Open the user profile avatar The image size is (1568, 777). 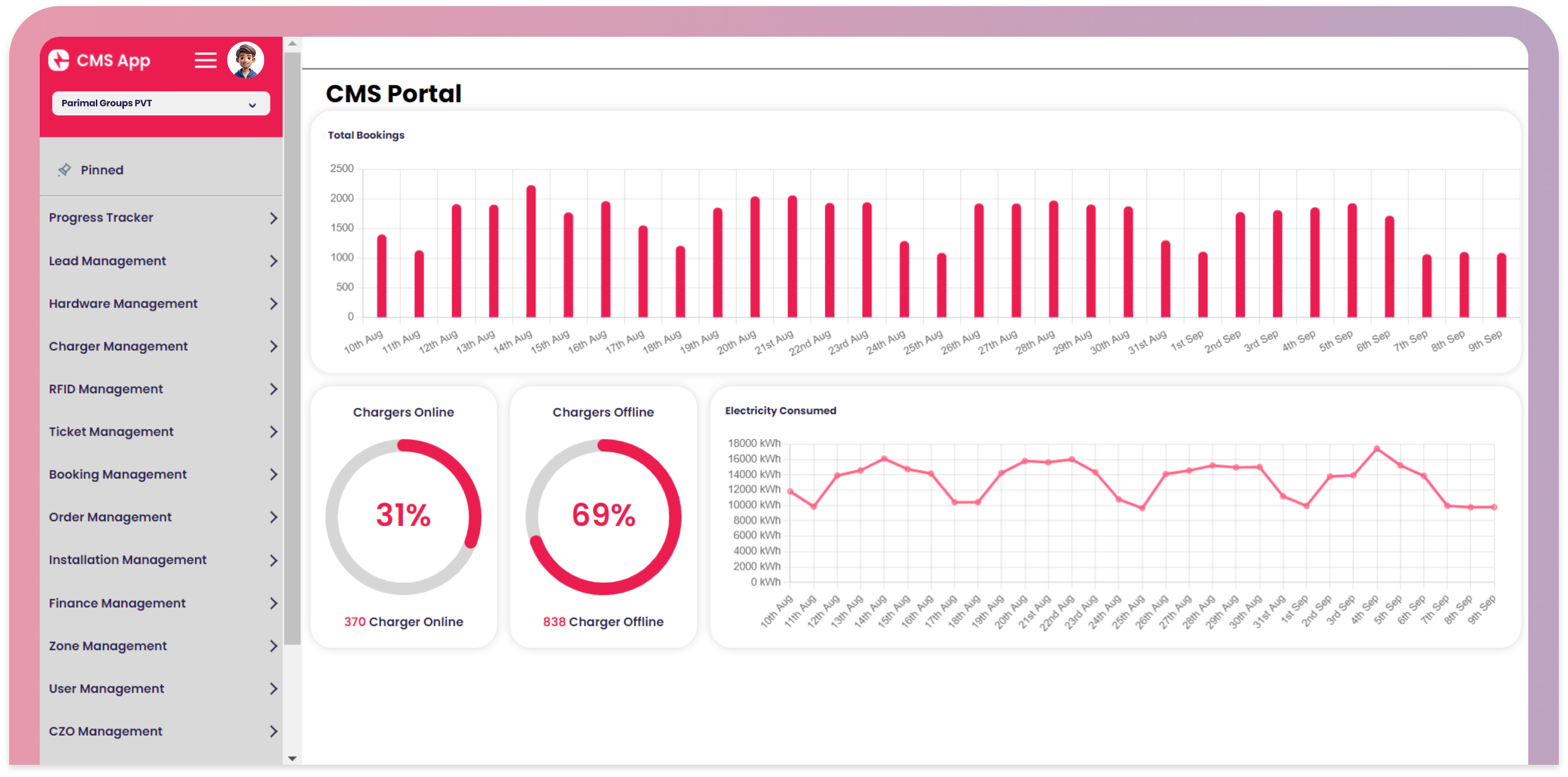[x=245, y=60]
